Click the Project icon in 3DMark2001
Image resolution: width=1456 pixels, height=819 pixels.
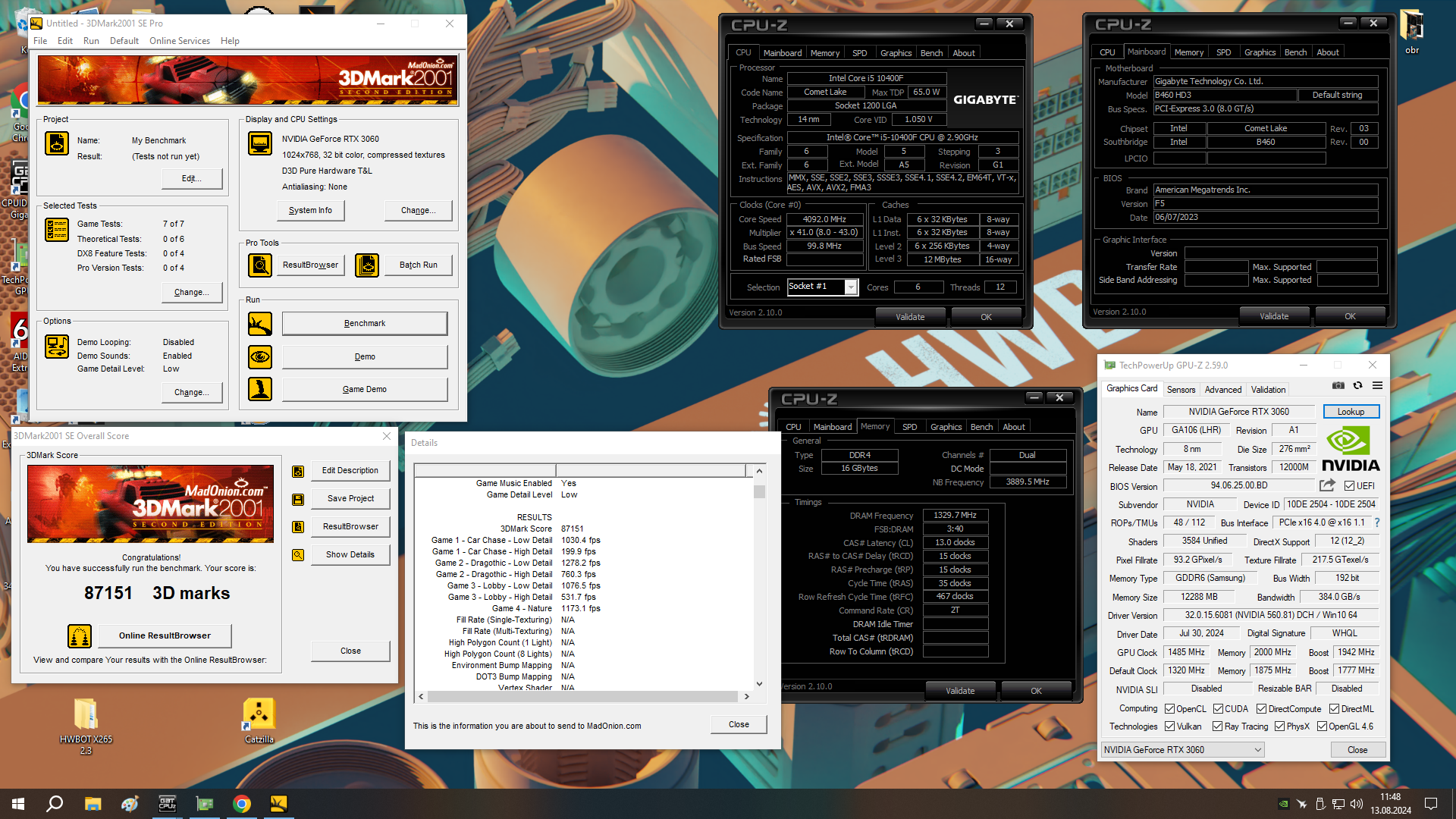tap(57, 143)
